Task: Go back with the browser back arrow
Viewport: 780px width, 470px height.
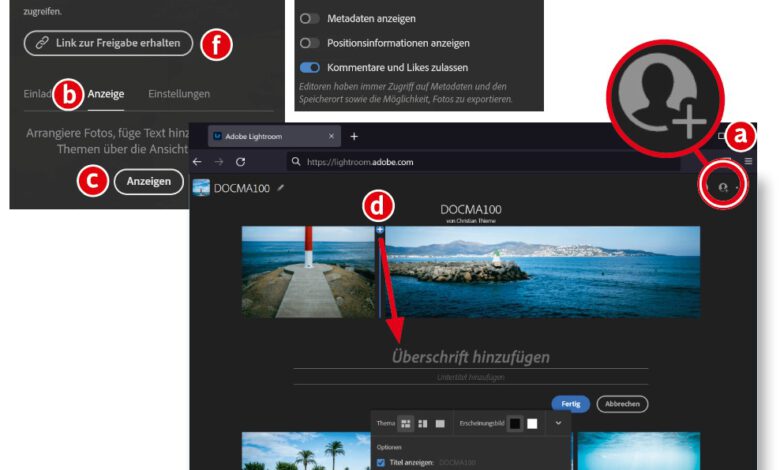Action: coord(197,162)
